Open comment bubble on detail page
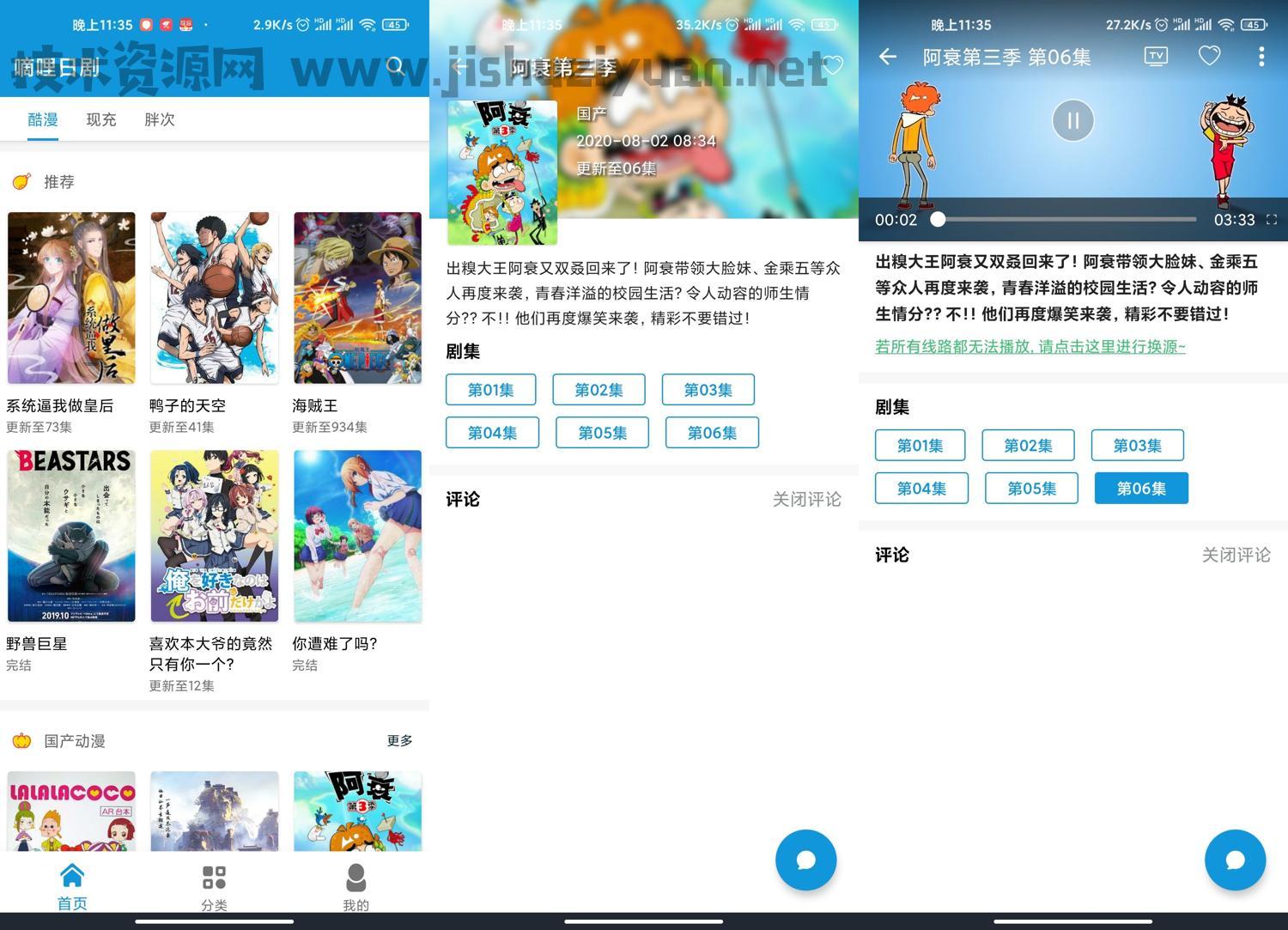This screenshot has height=930, width=1288. coord(805,860)
